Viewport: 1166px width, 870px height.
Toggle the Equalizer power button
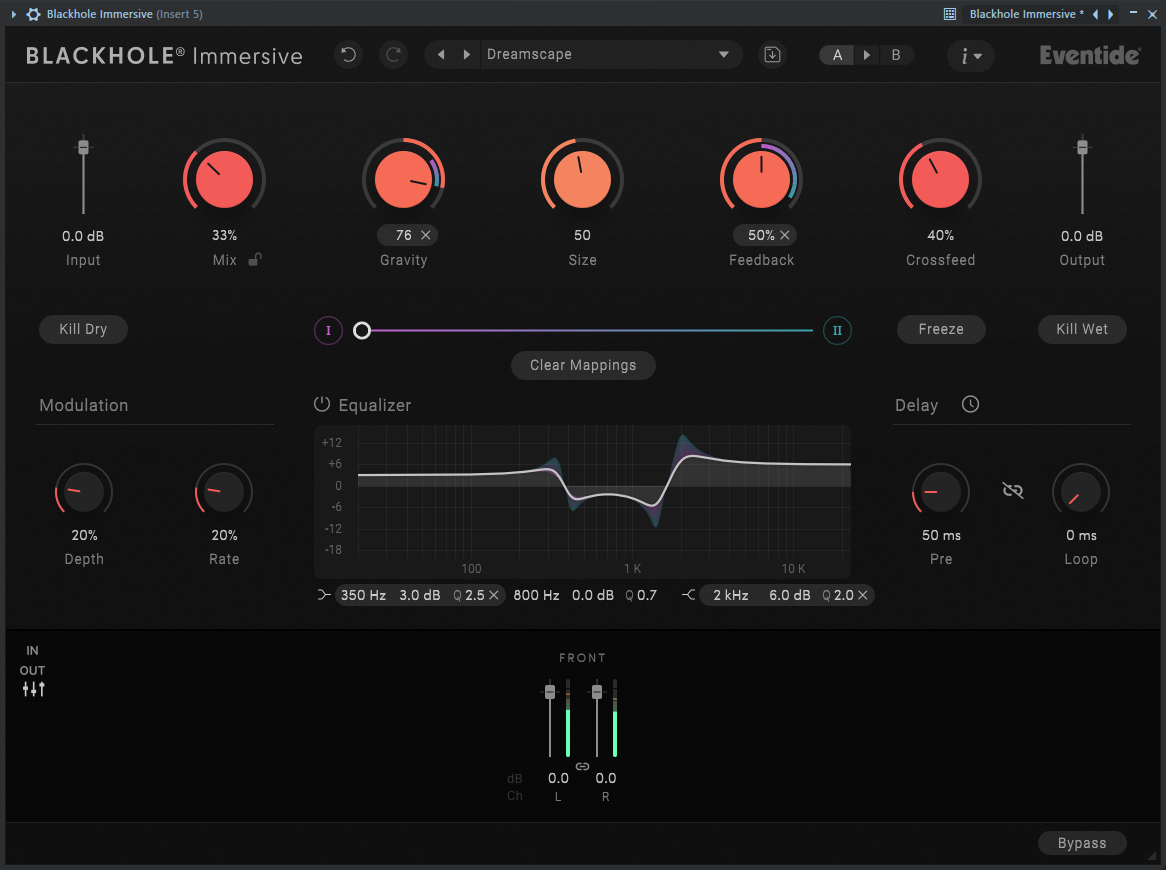(321, 404)
